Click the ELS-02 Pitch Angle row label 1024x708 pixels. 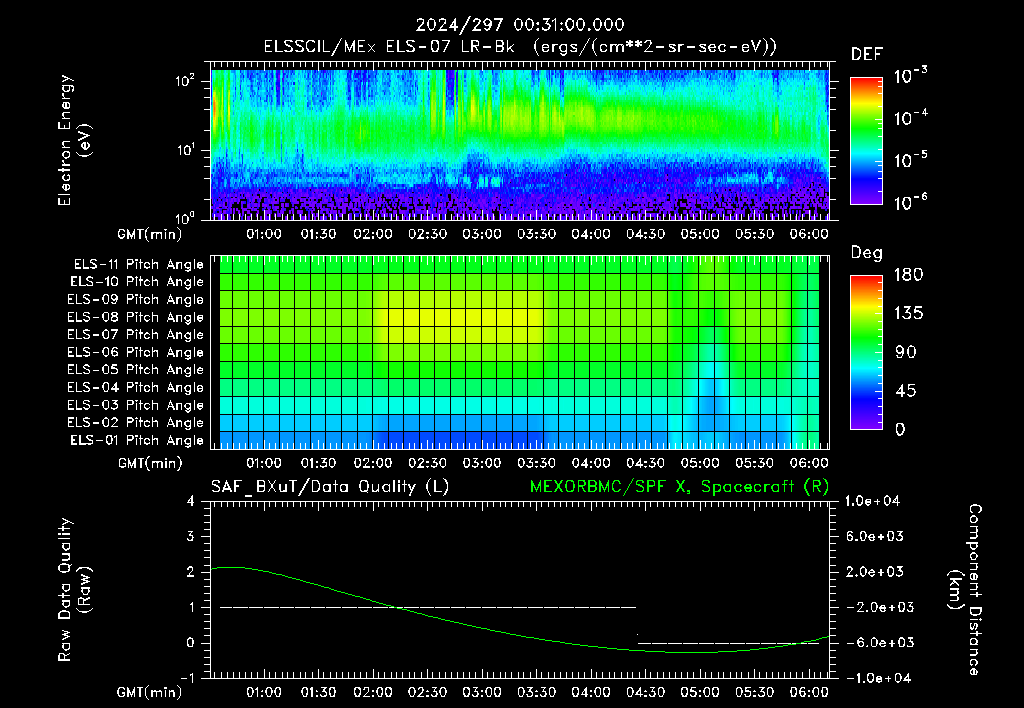point(135,423)
